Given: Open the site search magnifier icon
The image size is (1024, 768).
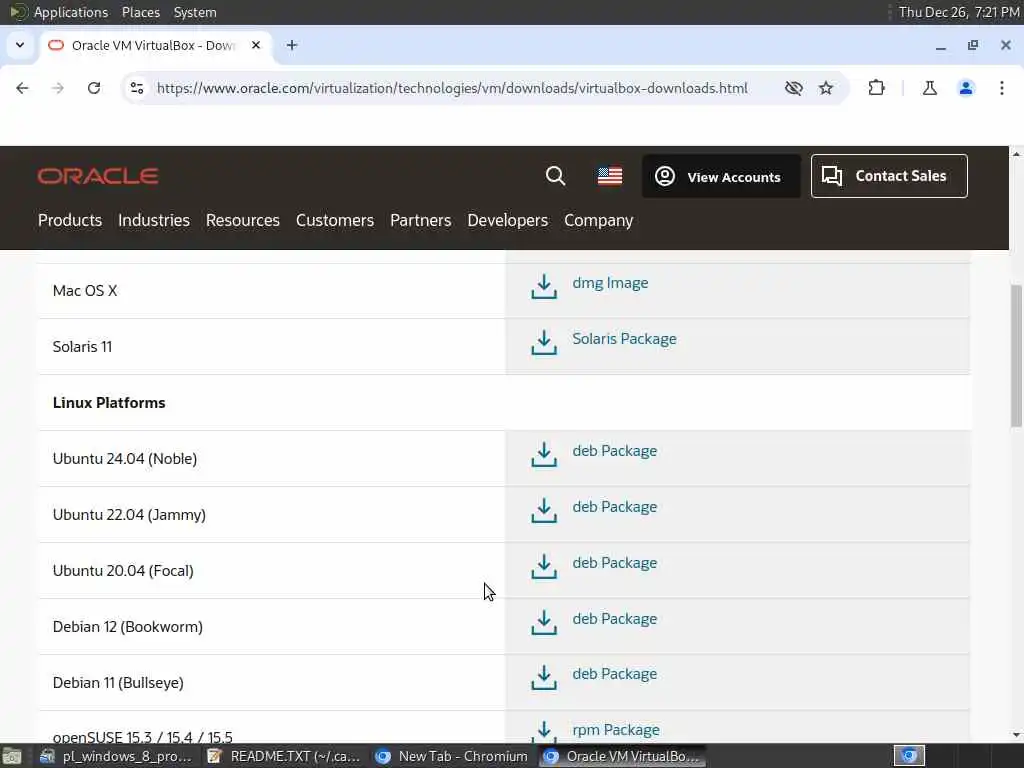Looking at the screenshot, I should tap(555, 176).
